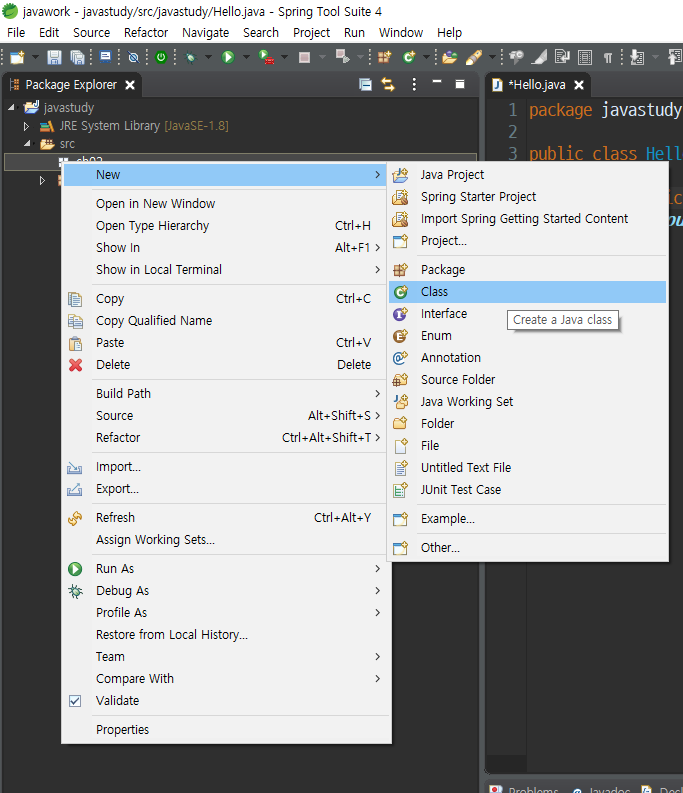The image size is (683, 793).
Task: Open dropdown arrow next to Run button
Action: (246, 57)
